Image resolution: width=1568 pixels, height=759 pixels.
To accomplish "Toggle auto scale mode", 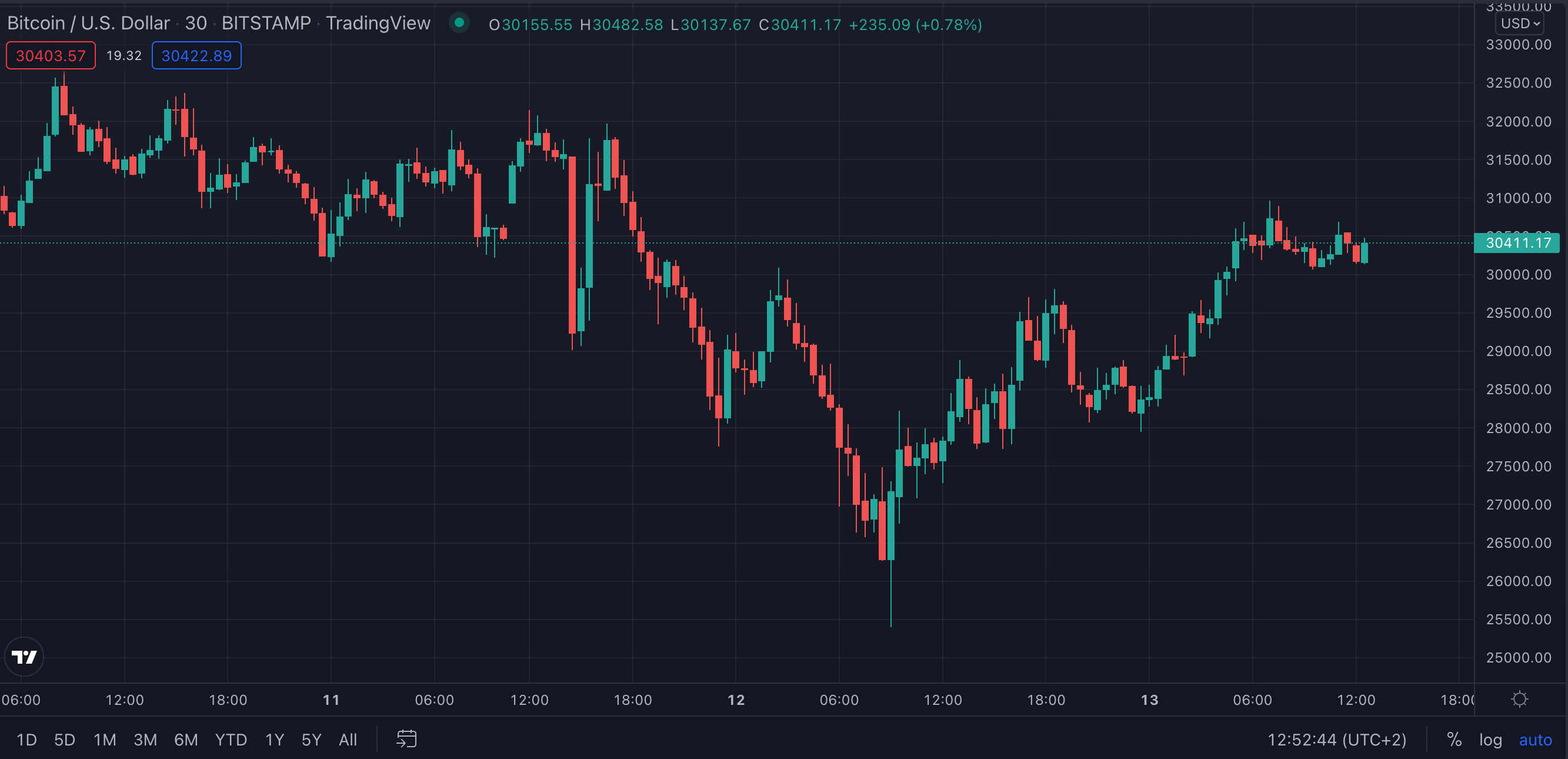I will click(1534, 740).
